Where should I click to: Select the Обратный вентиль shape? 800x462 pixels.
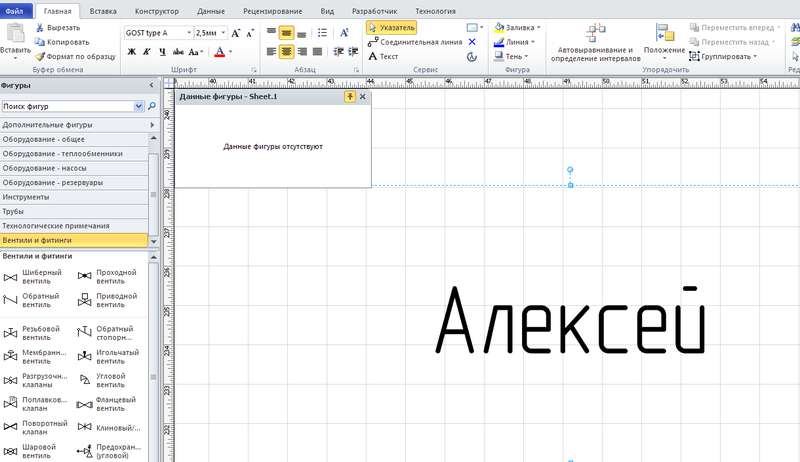click(34, 300)
